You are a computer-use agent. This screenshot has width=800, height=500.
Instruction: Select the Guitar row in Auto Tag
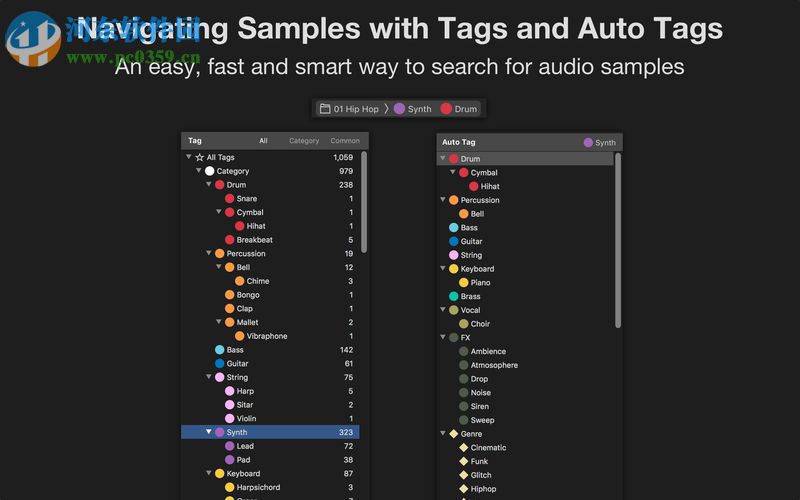526,241
